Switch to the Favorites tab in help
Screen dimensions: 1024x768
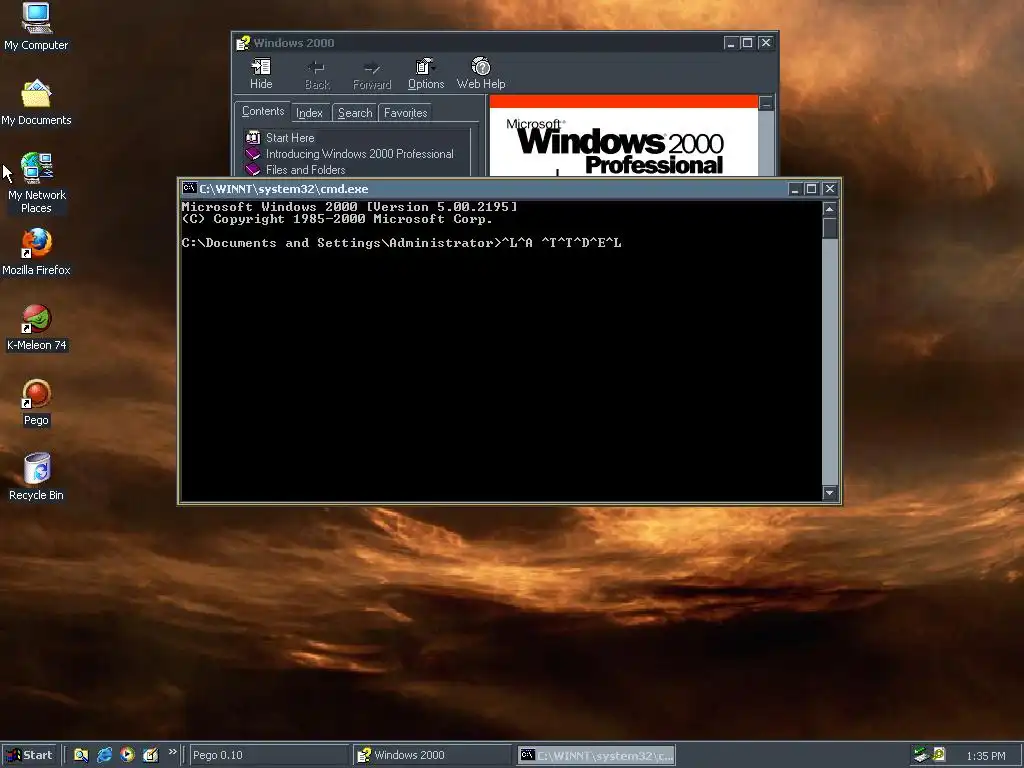pos(405,113)
